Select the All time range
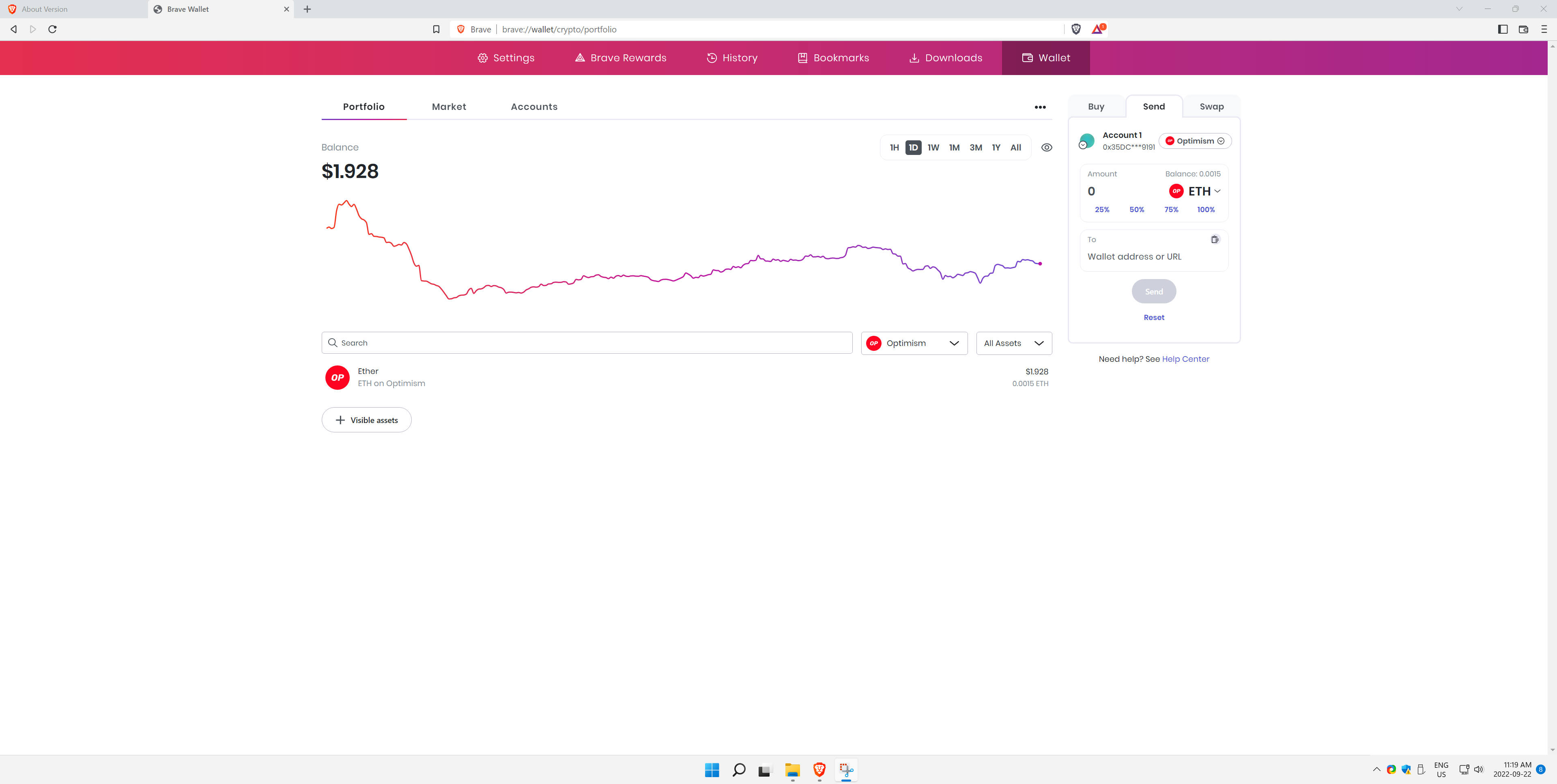This screenshot has height=784, width=1557. click(1016, 147)
